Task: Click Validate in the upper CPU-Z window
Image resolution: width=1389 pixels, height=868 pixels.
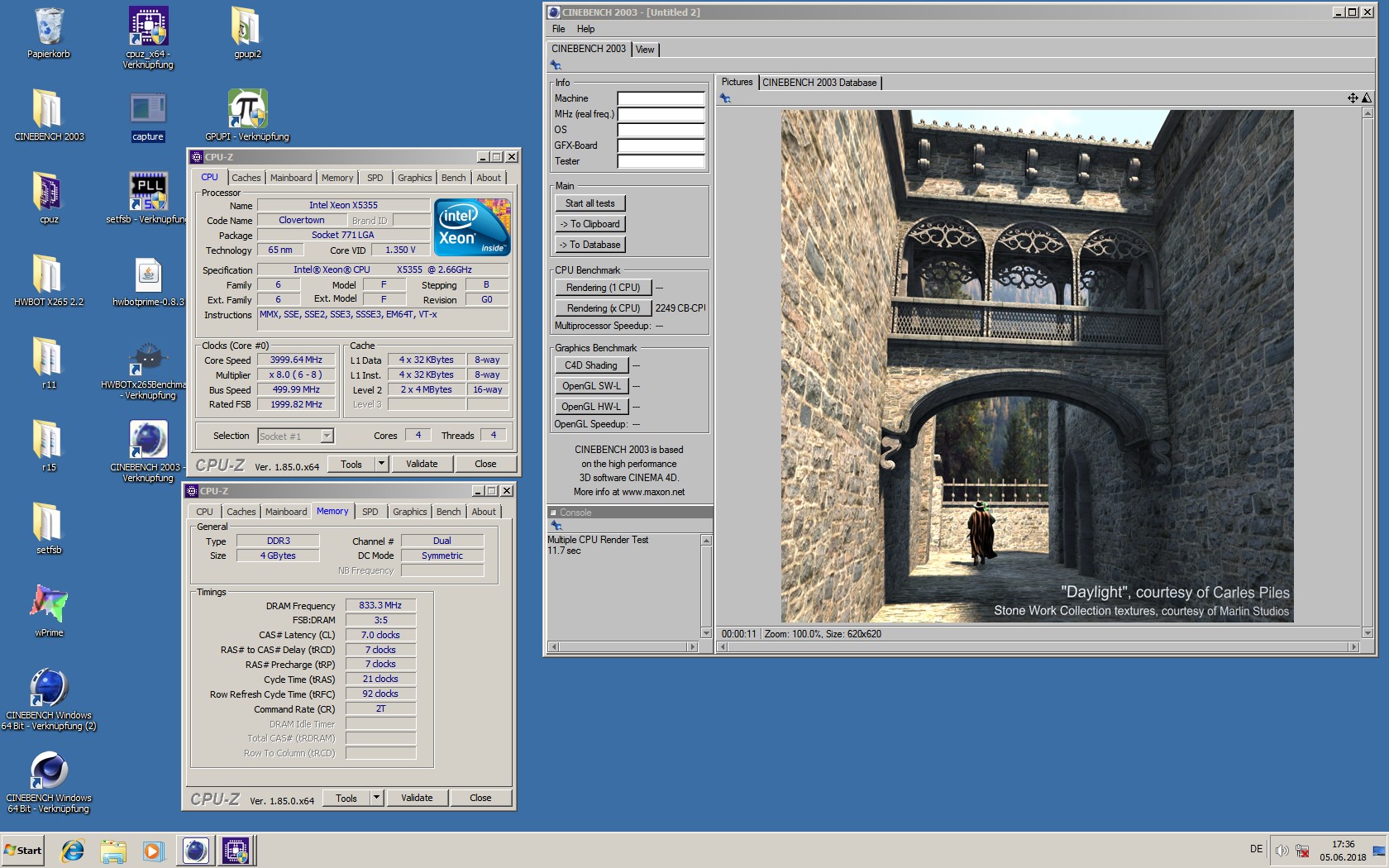Action: [422, 464]
